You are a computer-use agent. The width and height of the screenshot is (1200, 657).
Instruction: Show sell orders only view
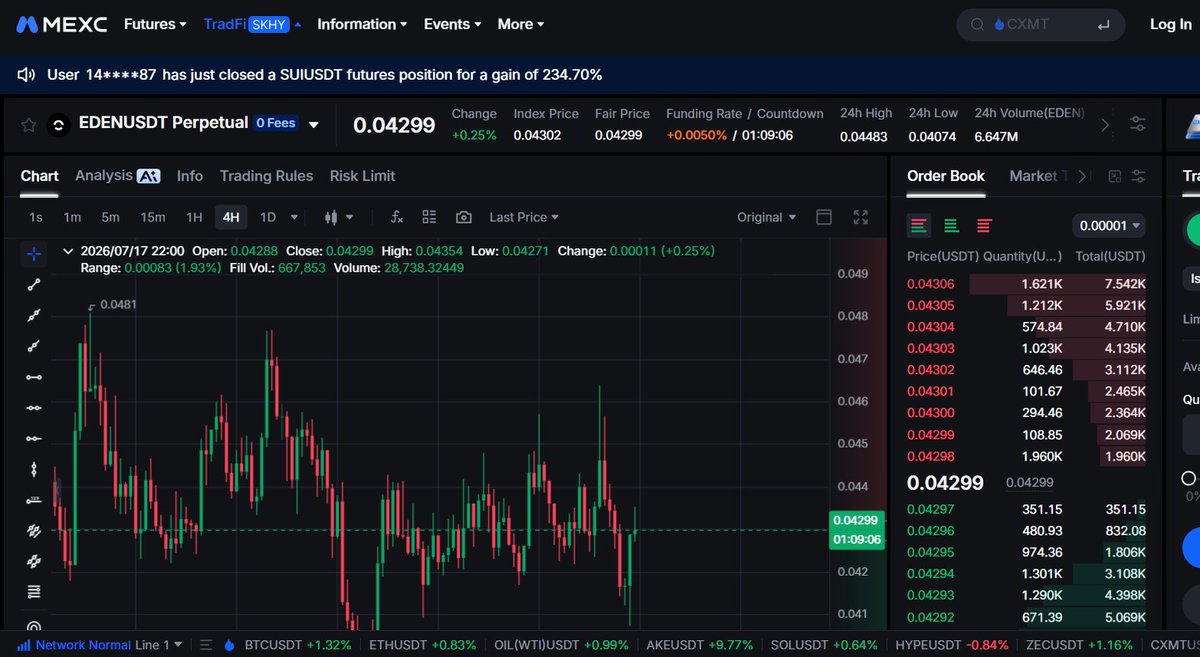(x=984, y=225)
